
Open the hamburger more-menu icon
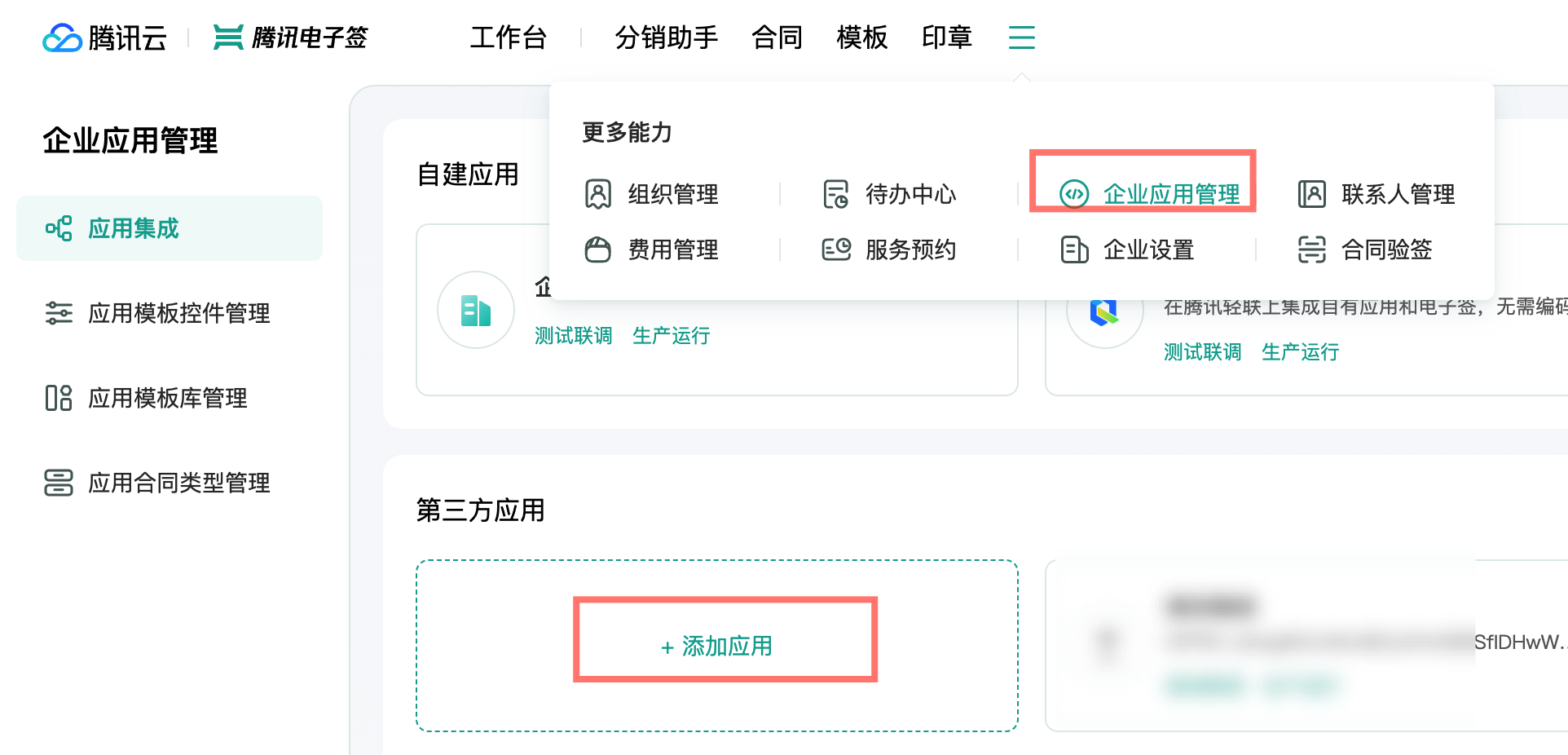click(1021, 38)
